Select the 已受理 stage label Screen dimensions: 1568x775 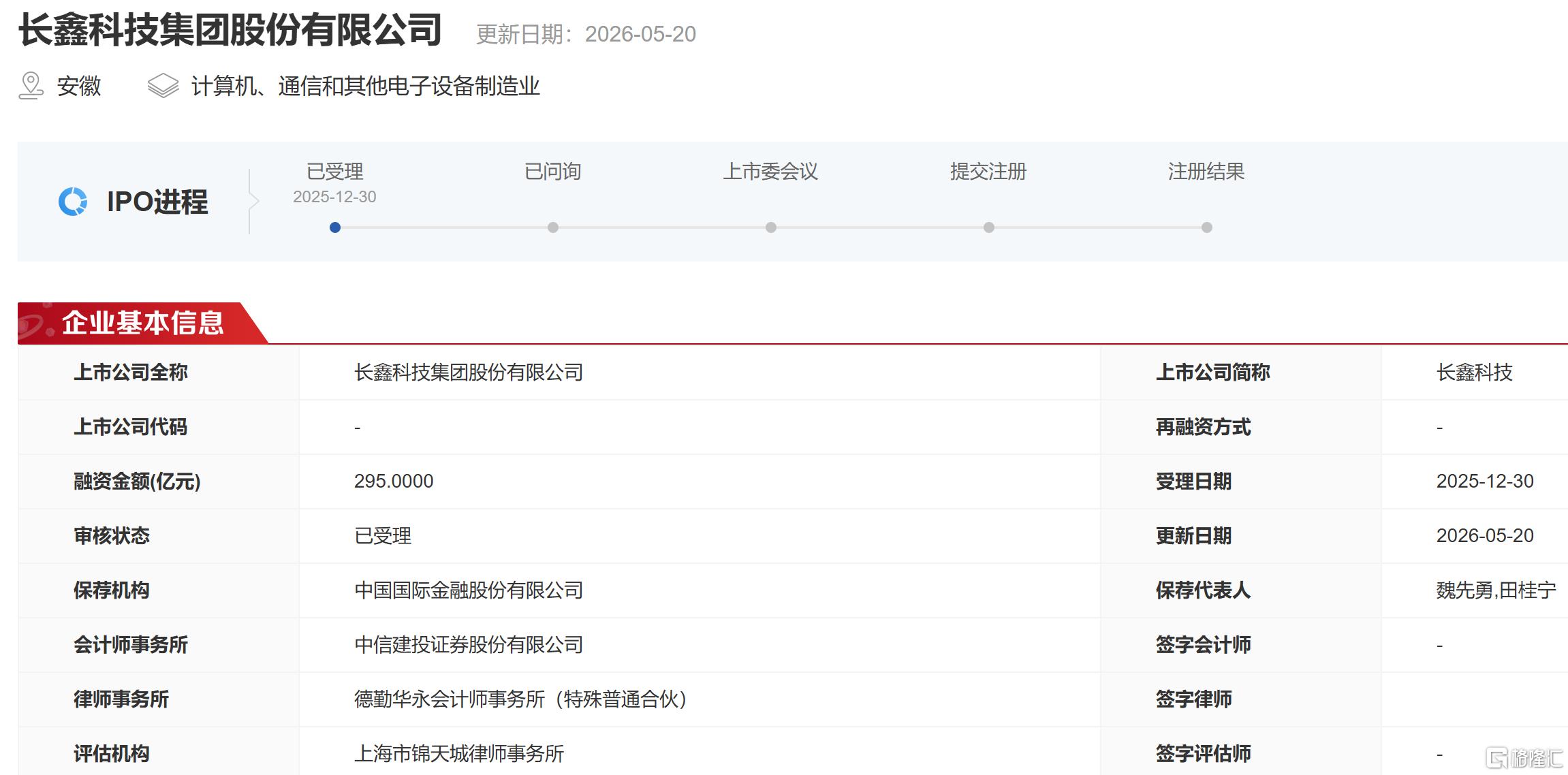tap(335, 172)
